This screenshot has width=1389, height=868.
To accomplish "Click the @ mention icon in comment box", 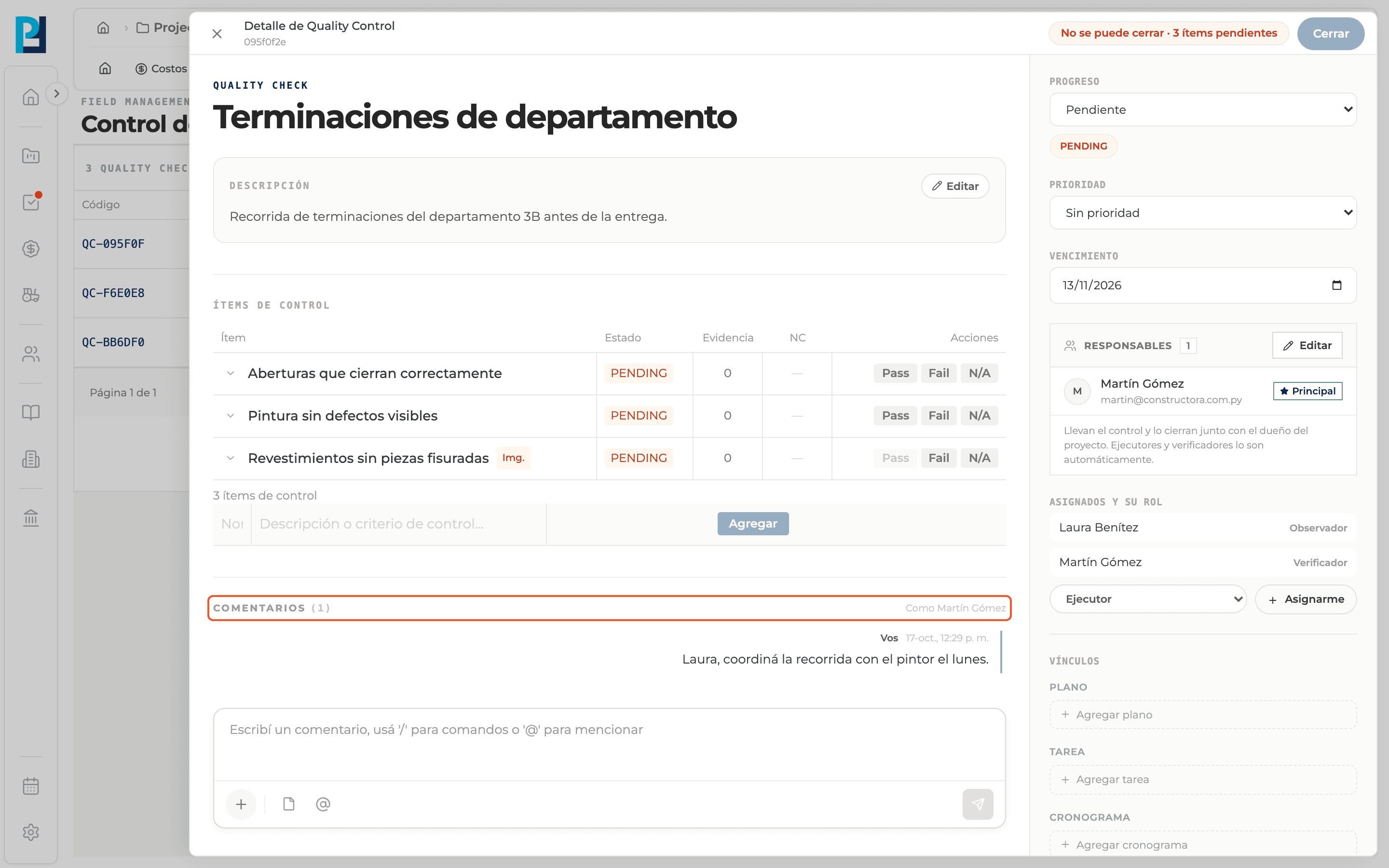I will 323,804.
